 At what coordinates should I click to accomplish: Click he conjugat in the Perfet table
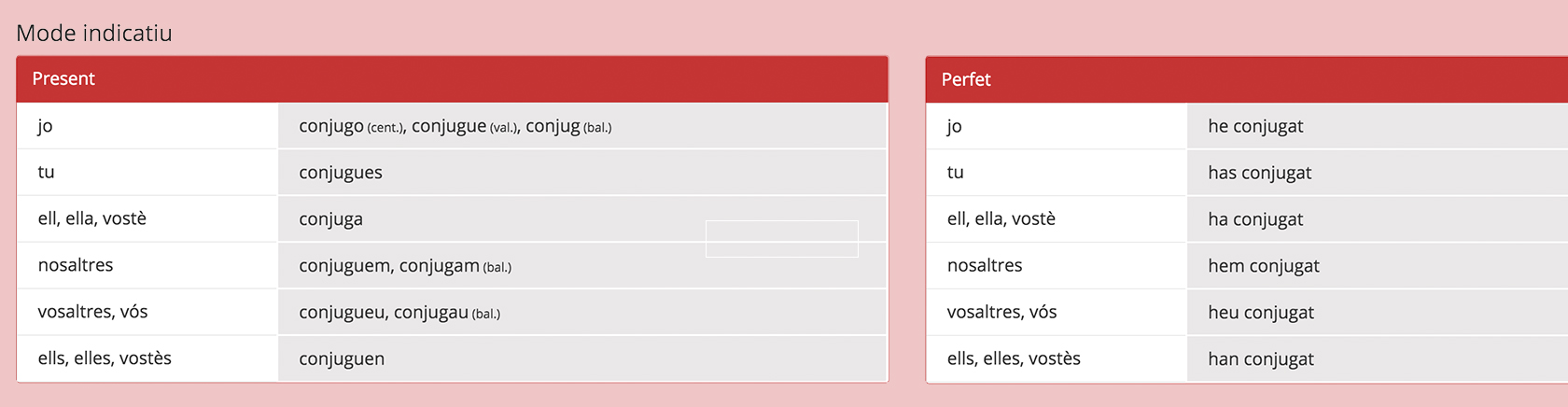click(x=1255, y=126)
